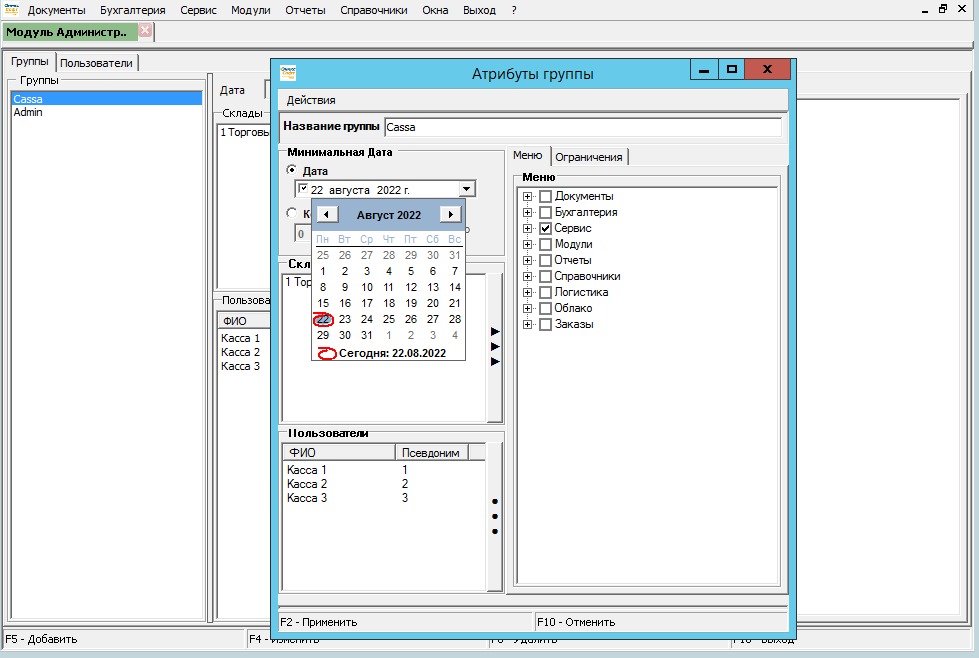Open the date picker dropdown arrow
Image resolution: width=979 pixels, height=658 pixels.
[466, 188]
